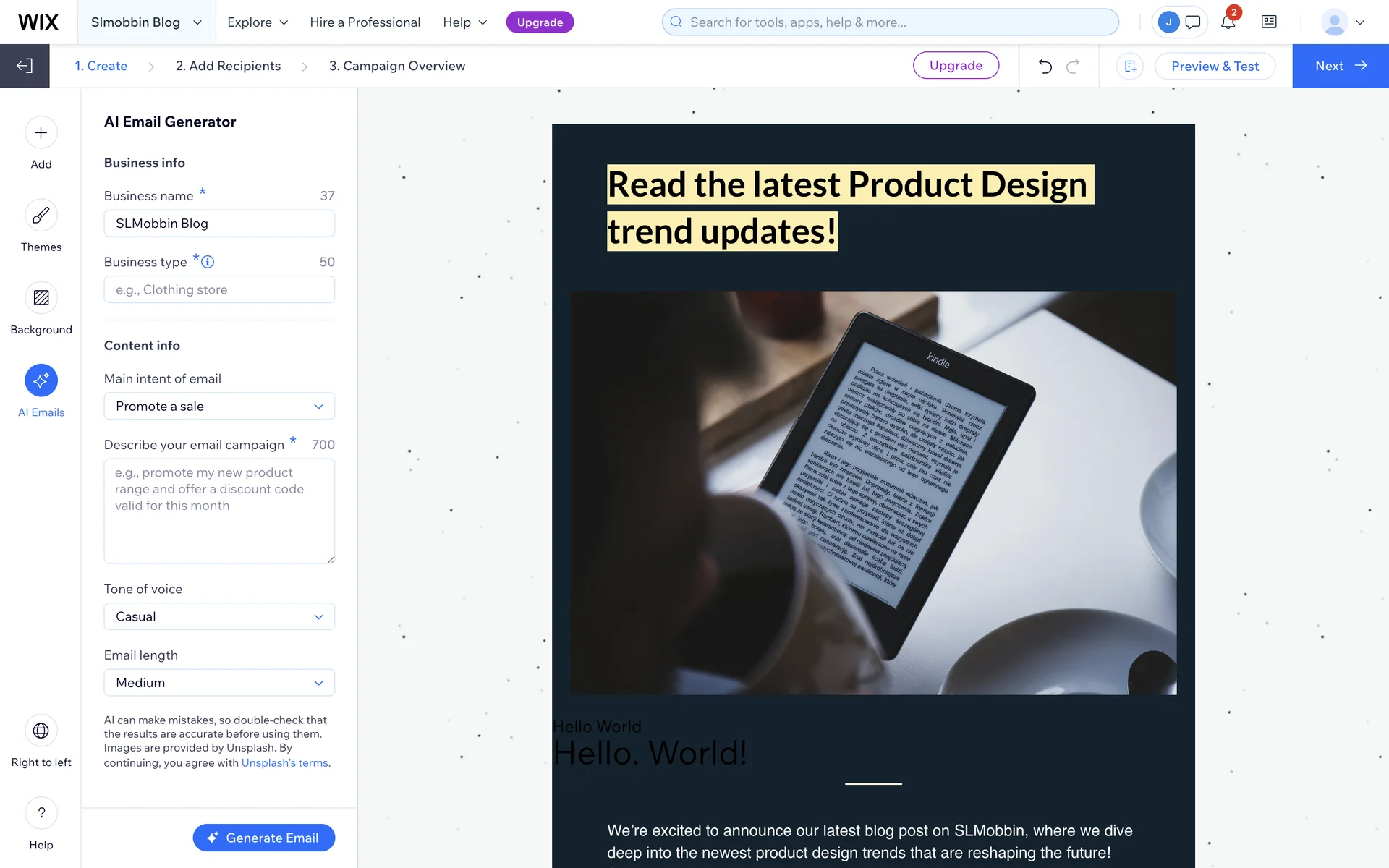Viewport: 1389px width, 868px height.
Task: Open the Tone of voice dropdown
Action: [x=219, y=617]
